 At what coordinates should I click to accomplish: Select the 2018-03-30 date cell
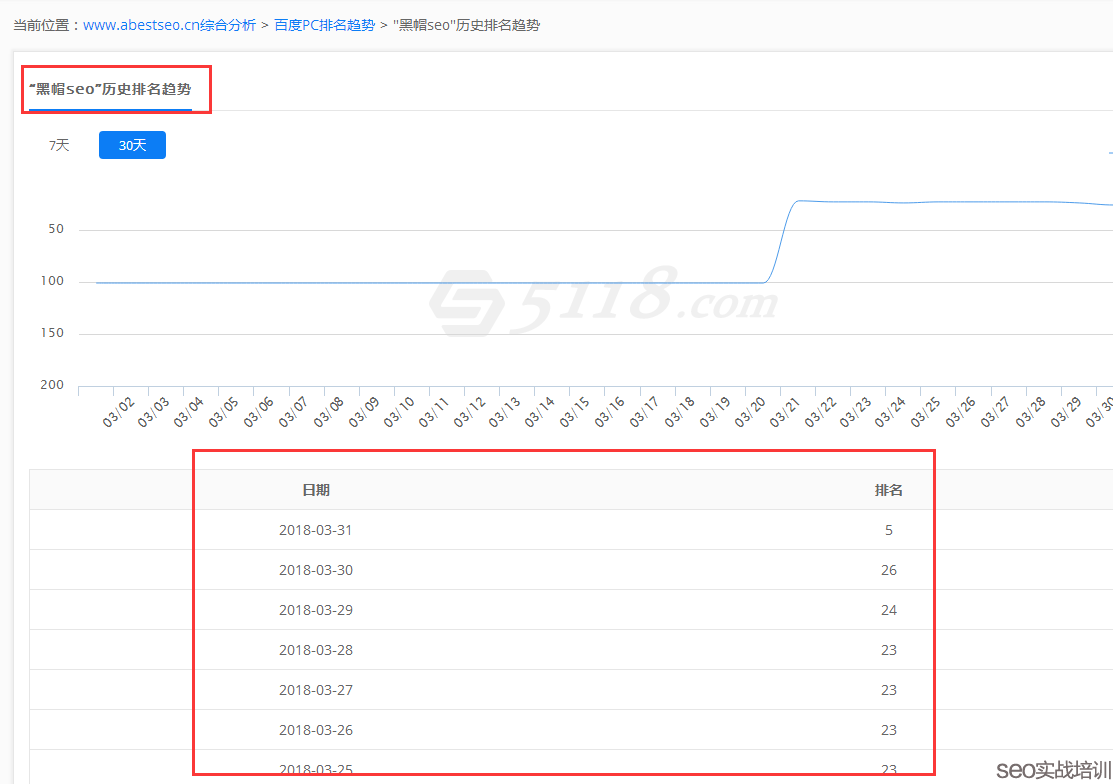click(x=316, y=570)
